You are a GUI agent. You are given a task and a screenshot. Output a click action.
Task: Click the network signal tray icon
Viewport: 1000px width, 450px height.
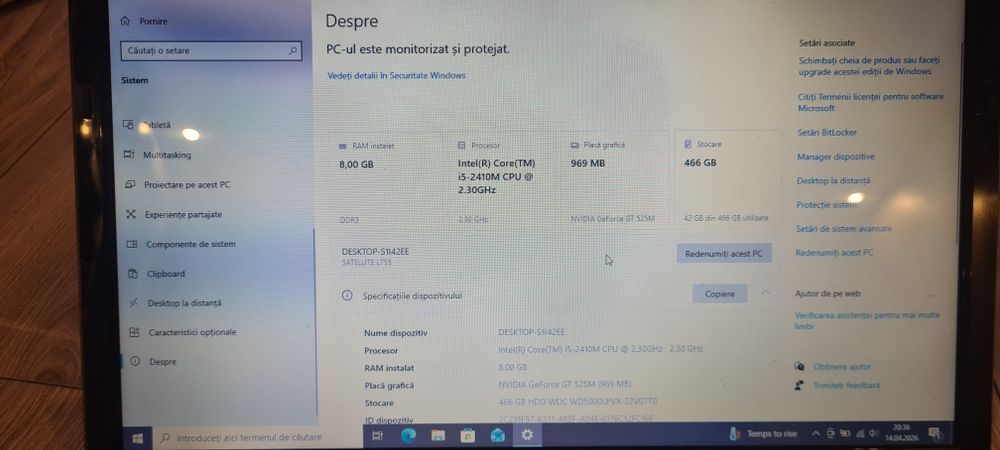(859, 433)
